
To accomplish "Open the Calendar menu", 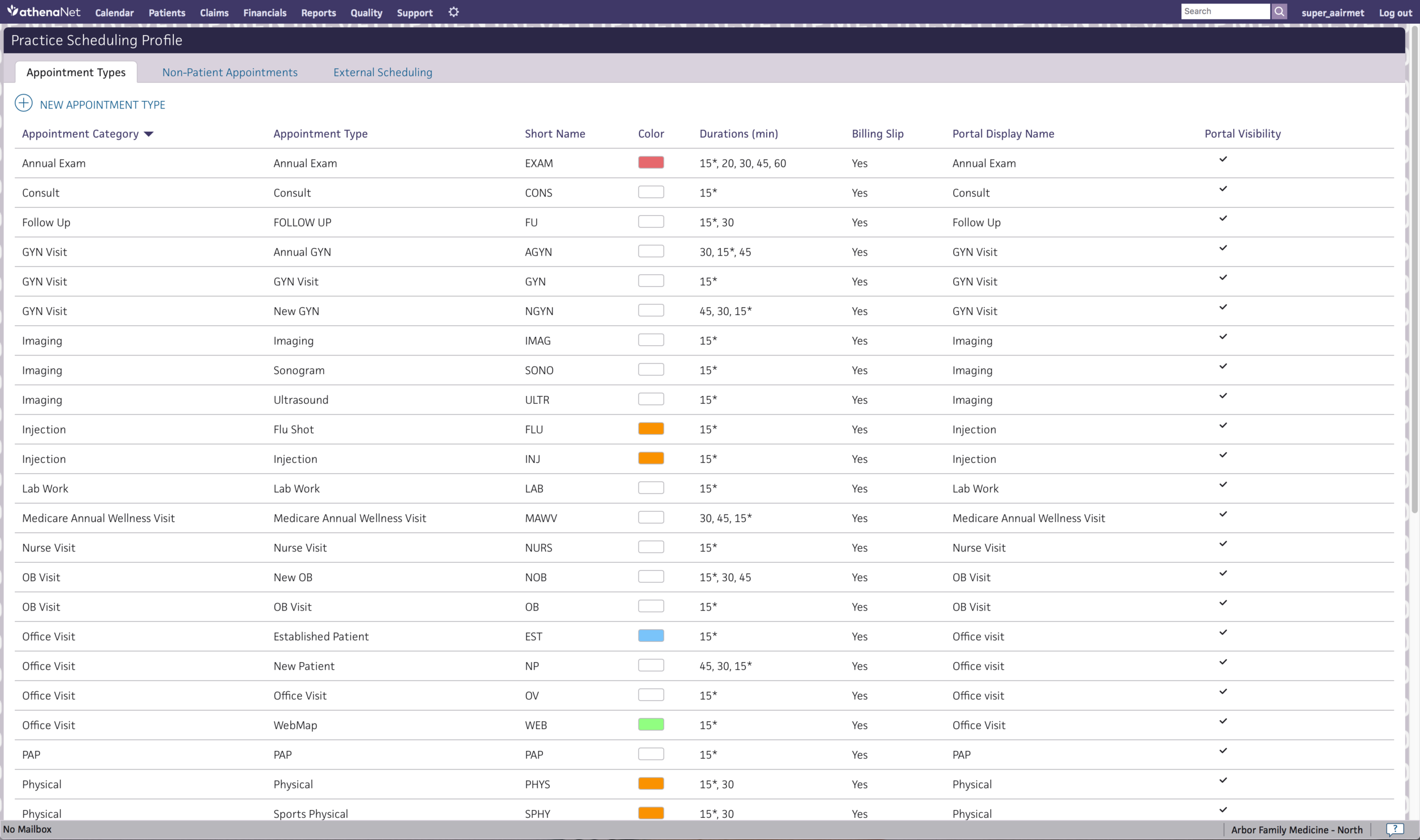I will [114, 12].
